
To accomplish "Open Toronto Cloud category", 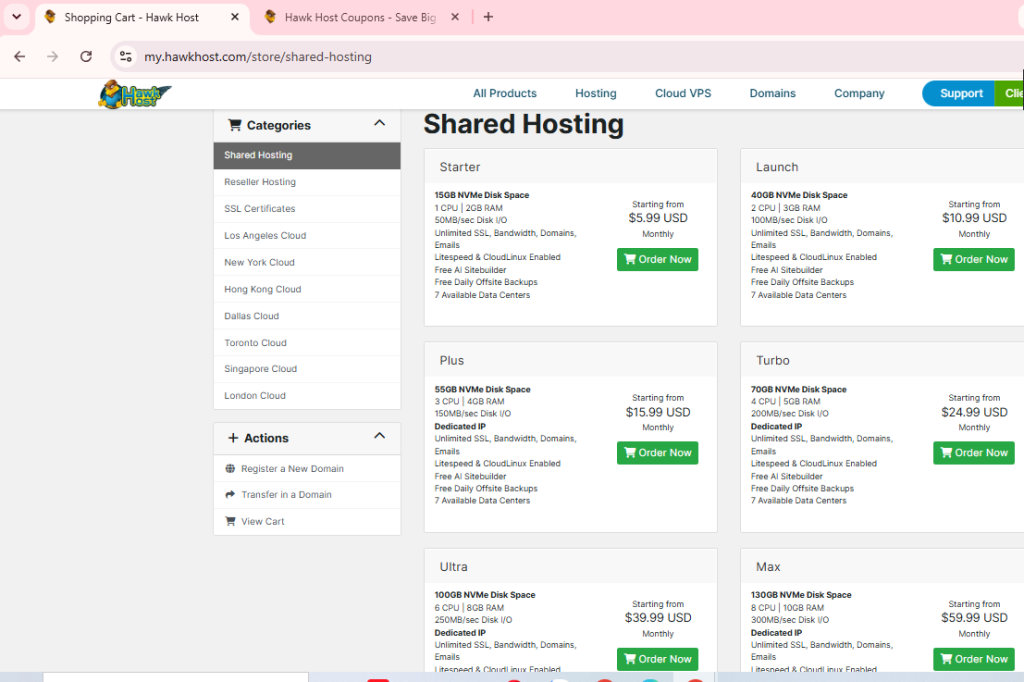I will [x=307, y=343].
